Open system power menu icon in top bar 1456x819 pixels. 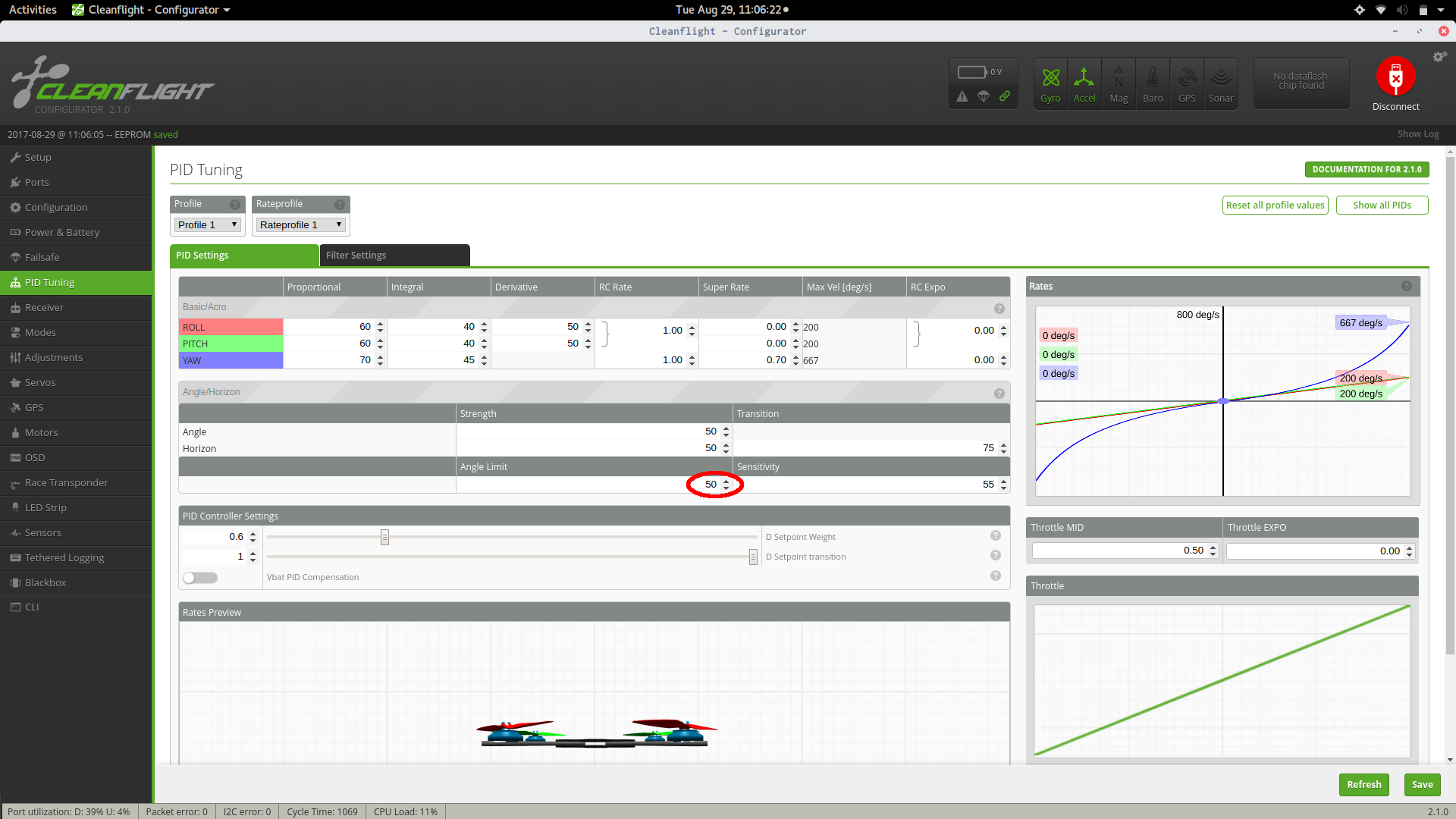(x=1440, y=10)
